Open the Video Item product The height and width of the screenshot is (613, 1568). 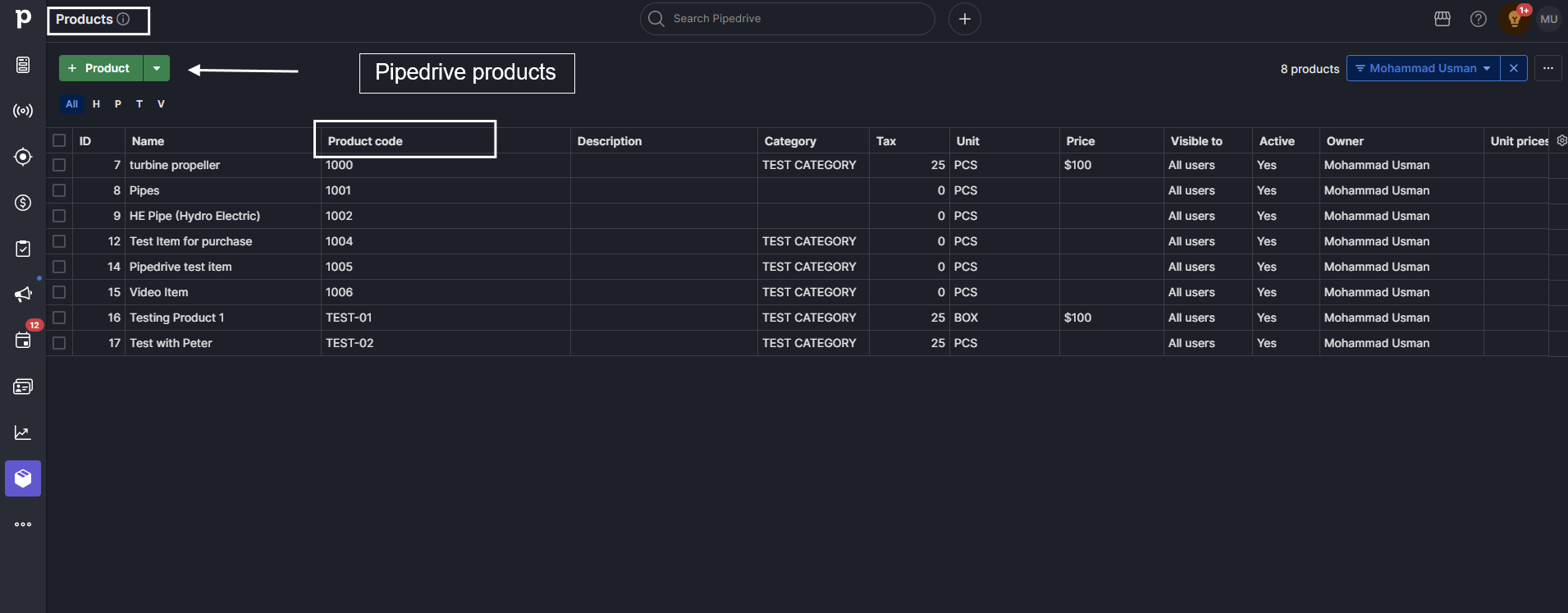point(158,292)
